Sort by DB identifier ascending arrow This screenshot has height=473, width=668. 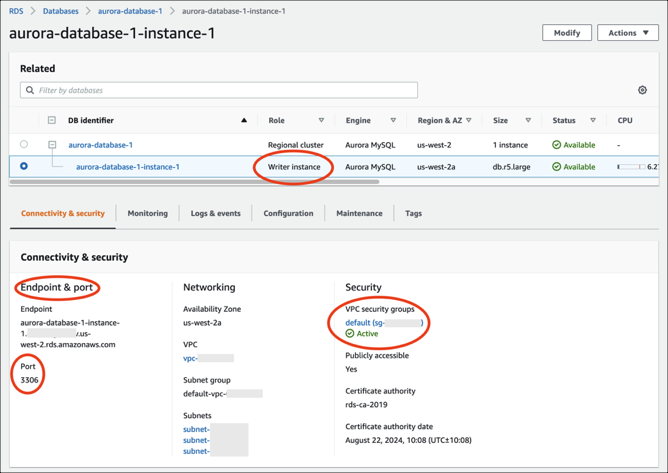243,121
